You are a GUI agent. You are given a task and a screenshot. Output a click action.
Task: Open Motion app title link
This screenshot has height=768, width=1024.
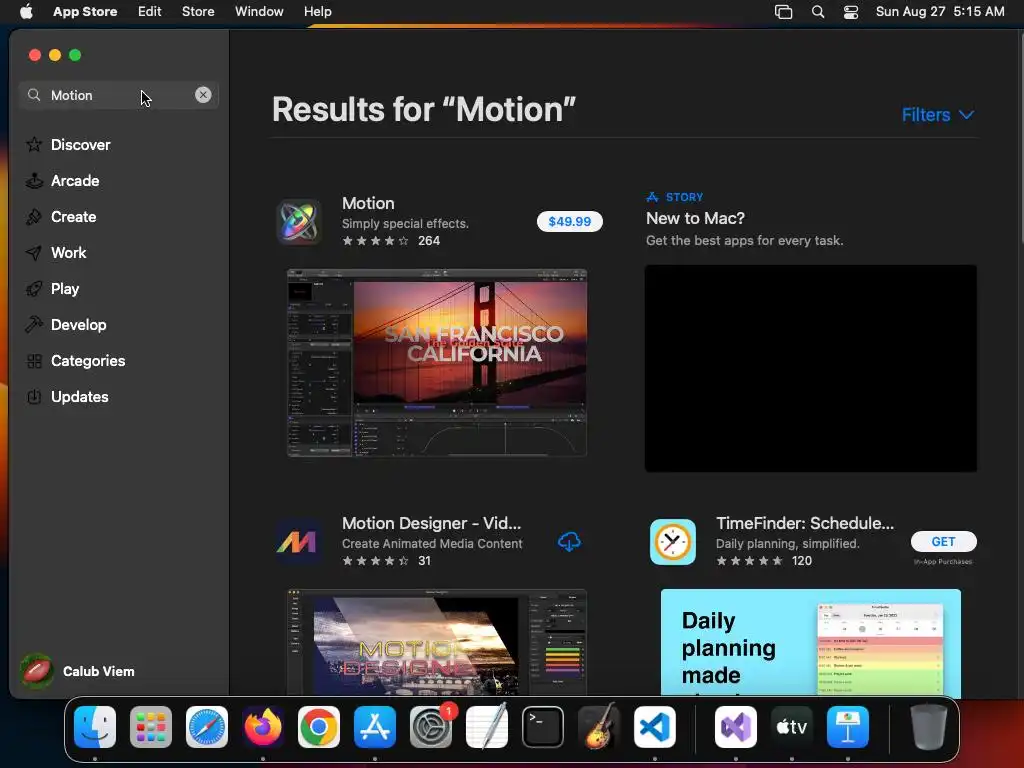pos(368,203)
